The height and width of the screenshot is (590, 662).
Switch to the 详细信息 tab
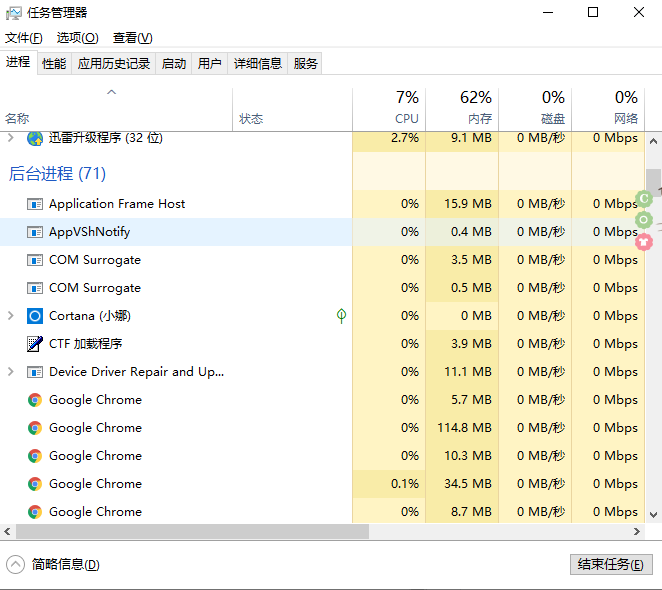(258, 63)
